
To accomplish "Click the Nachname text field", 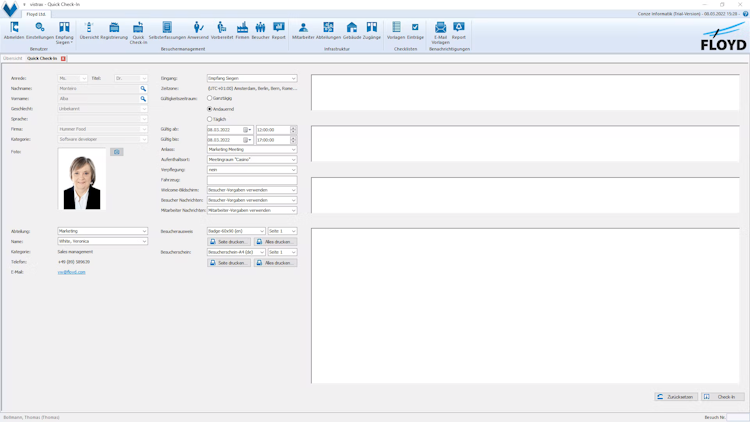I will tap(99, 89).
